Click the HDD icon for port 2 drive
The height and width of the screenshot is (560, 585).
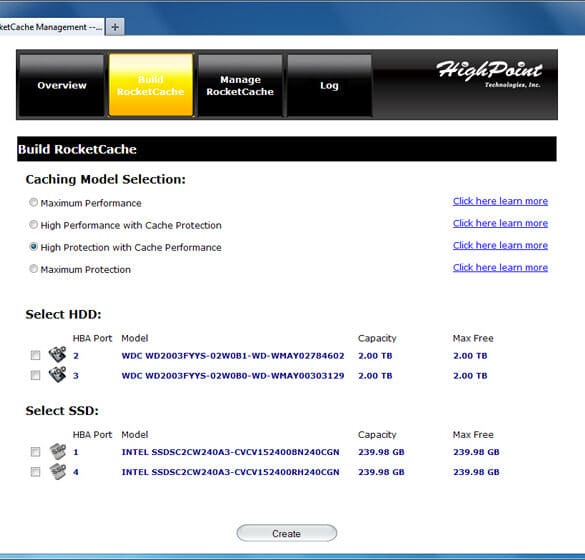pyautogui.click(x=57, y=354)
